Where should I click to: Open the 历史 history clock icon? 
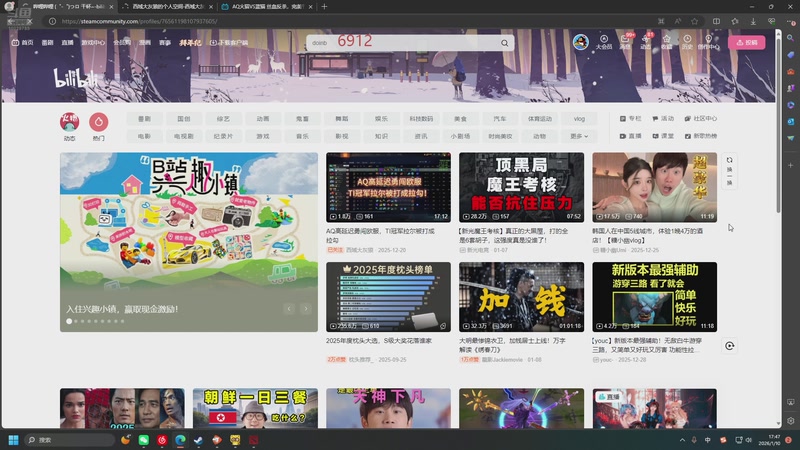click(x=687, y=42)
